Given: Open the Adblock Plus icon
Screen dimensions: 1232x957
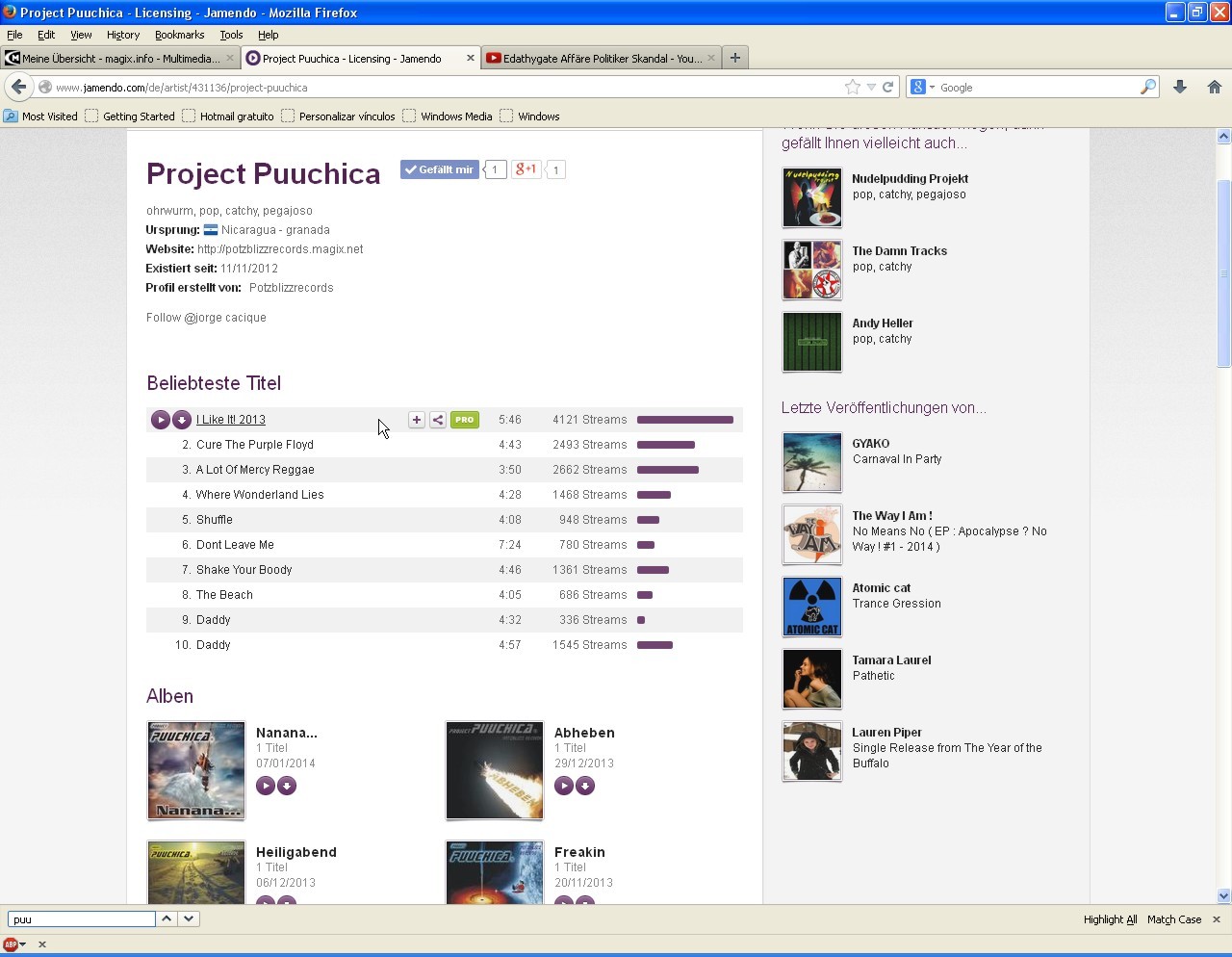Looking at the screenshot, I should click(9, 945).
